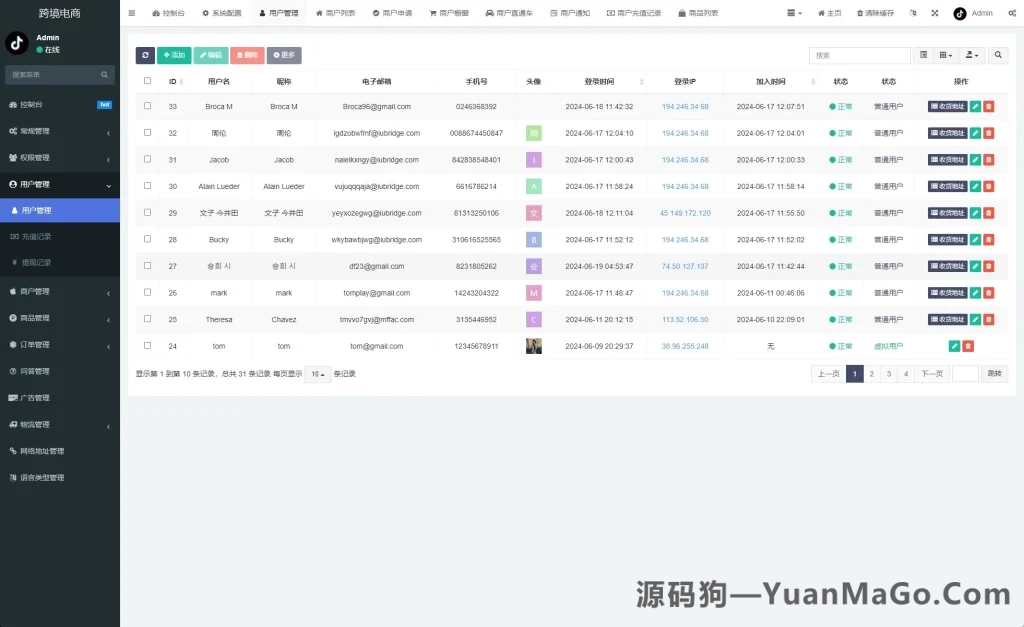Click the gear settings icon at top right
1024x627 pixels.
click(1013, 13)
